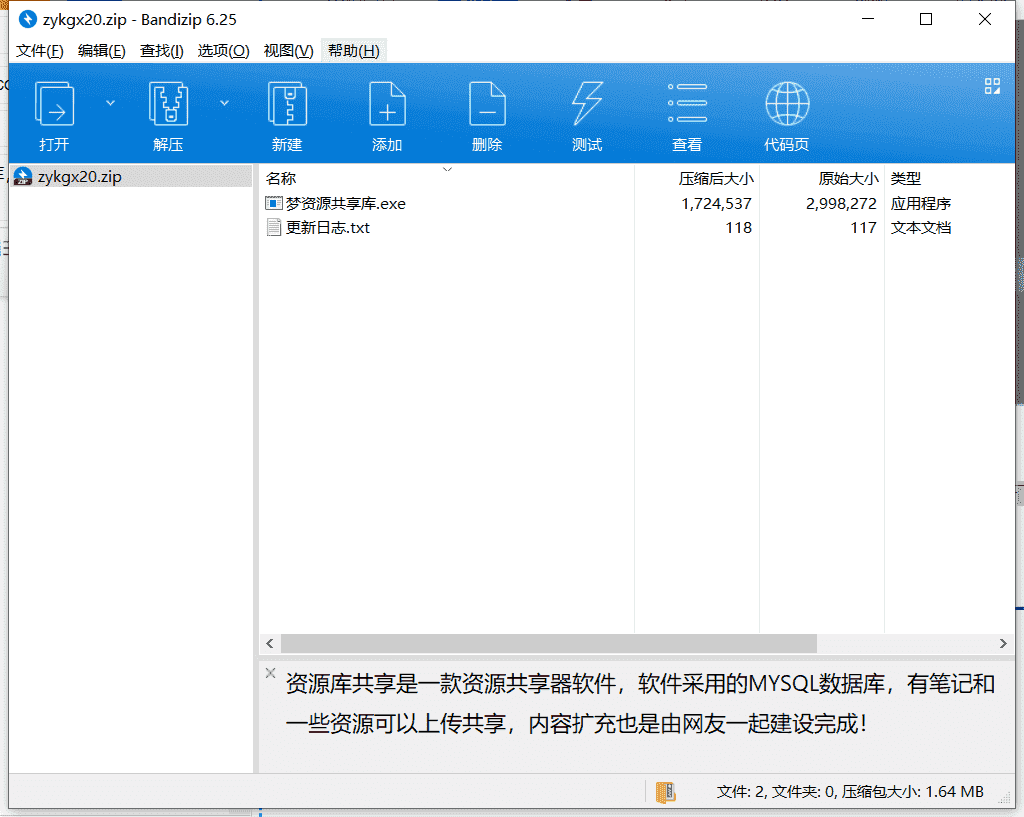1024x817 pixels.
Task: Click the toolbar layout grid icon
Action: (992, 86)
